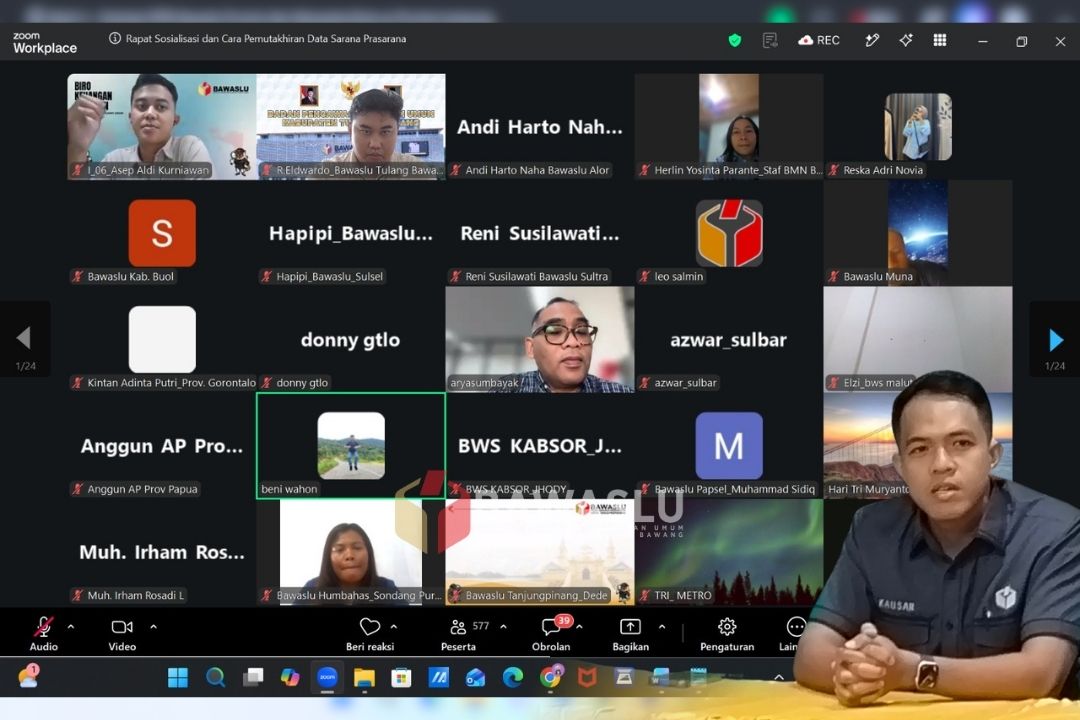Open the meeting information icon
1080x720 pixels.
coord(115,39)
